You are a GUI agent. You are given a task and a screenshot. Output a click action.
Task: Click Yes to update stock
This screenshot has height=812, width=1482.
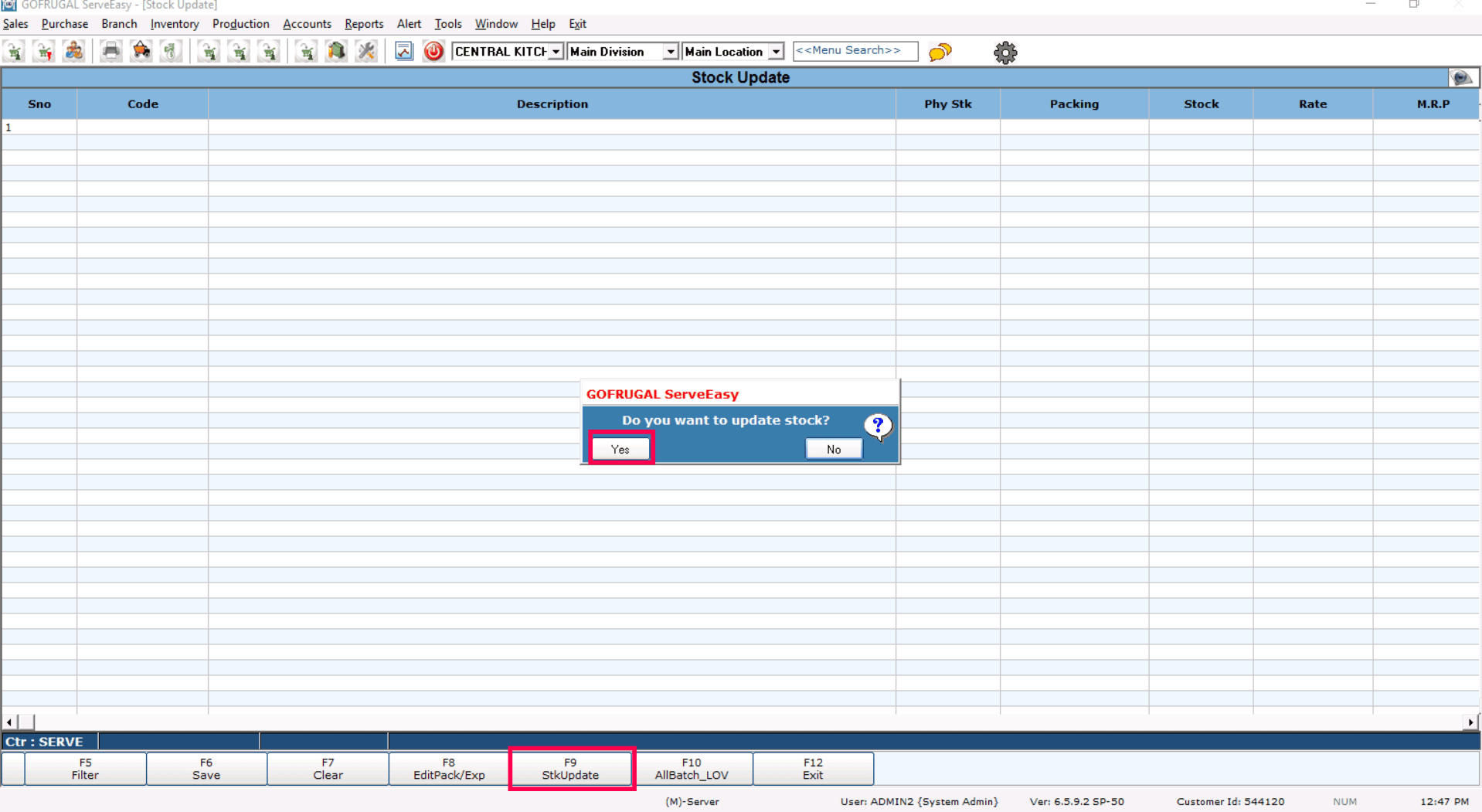click(x=620, y=449)
